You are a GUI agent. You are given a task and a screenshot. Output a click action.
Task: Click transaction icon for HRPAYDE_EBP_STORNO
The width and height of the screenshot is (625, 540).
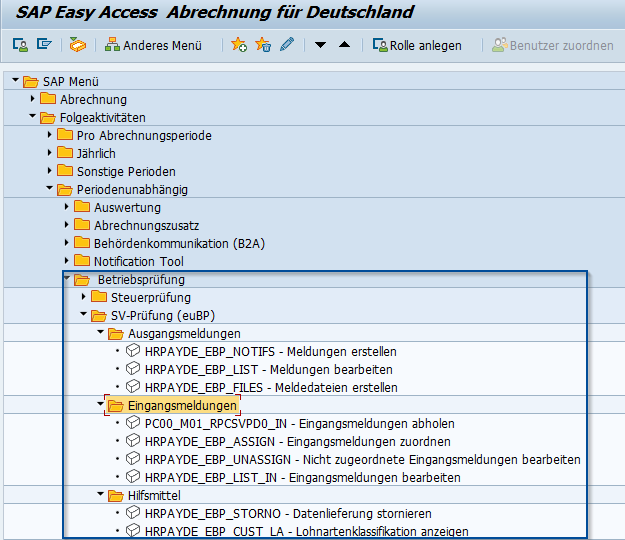click(x=133, y=513)
